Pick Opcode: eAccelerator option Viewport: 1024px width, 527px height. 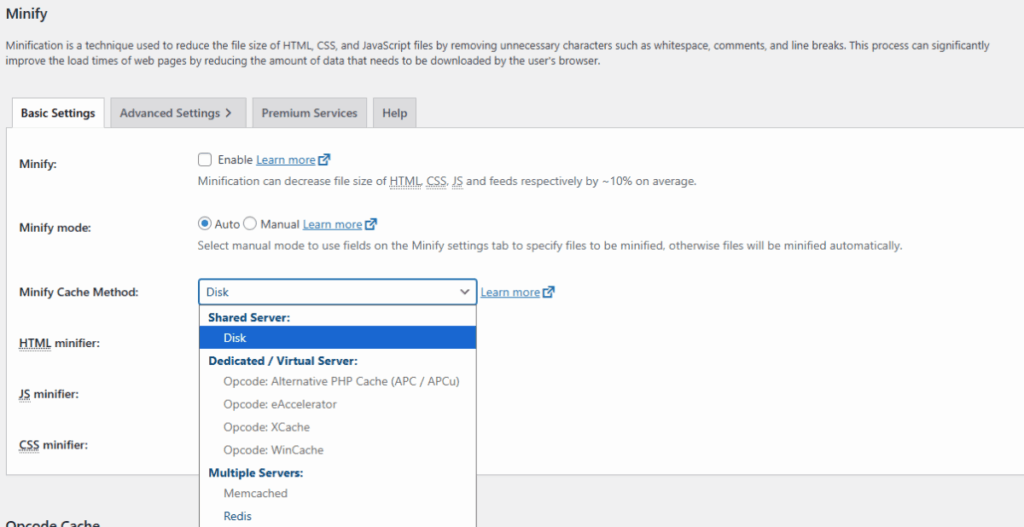click(x=279, y=404)
